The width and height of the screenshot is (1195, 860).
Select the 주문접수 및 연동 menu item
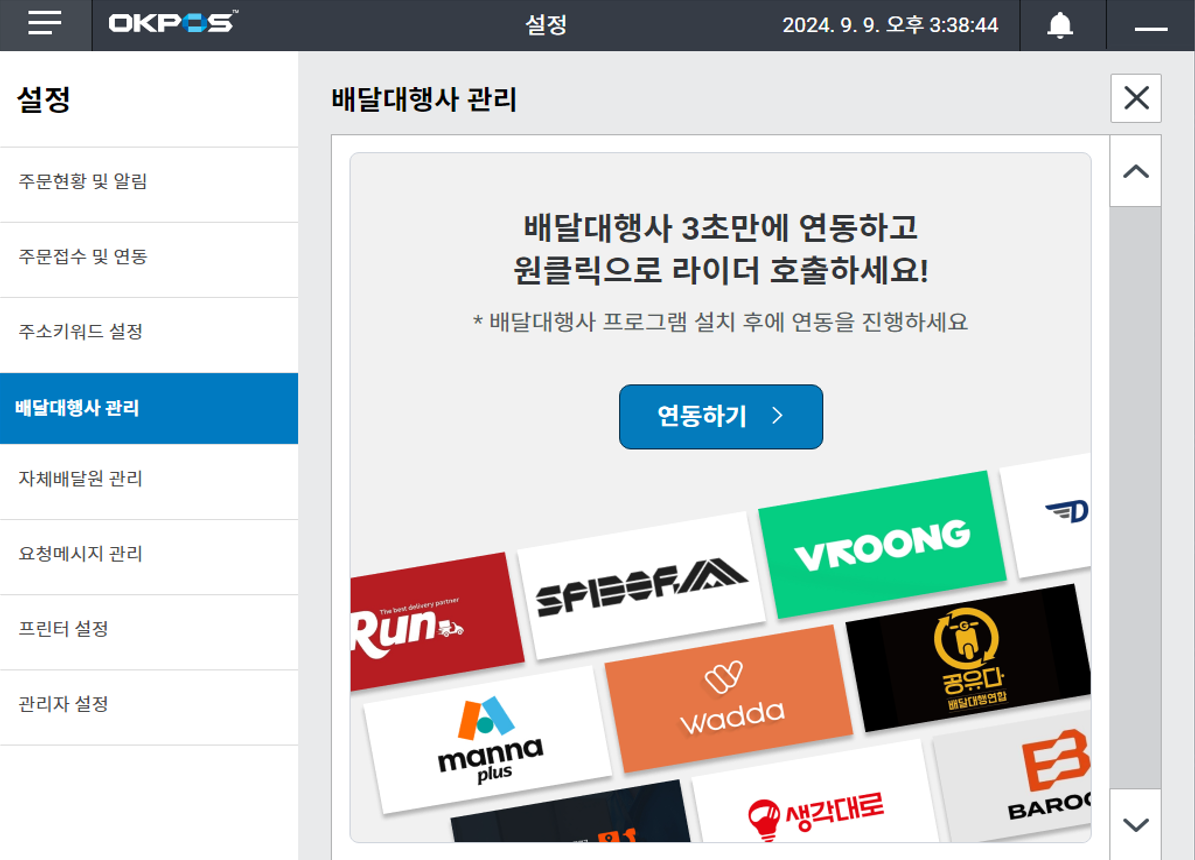[149, 257]
